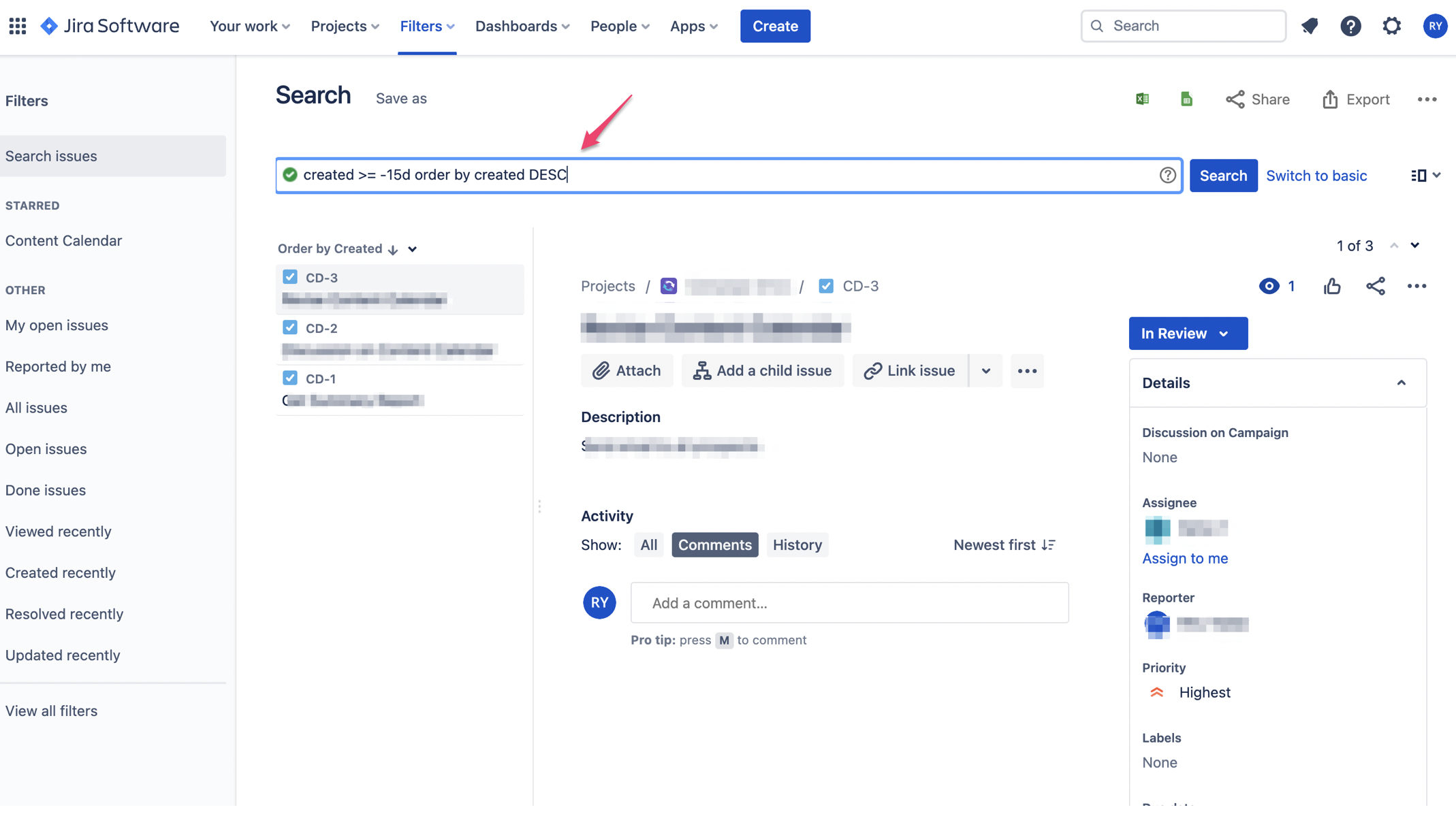Open the issue actions ellipsis menu
Image resolution: width=1456 pixels, height=814 pixels.
point(1417,286)
